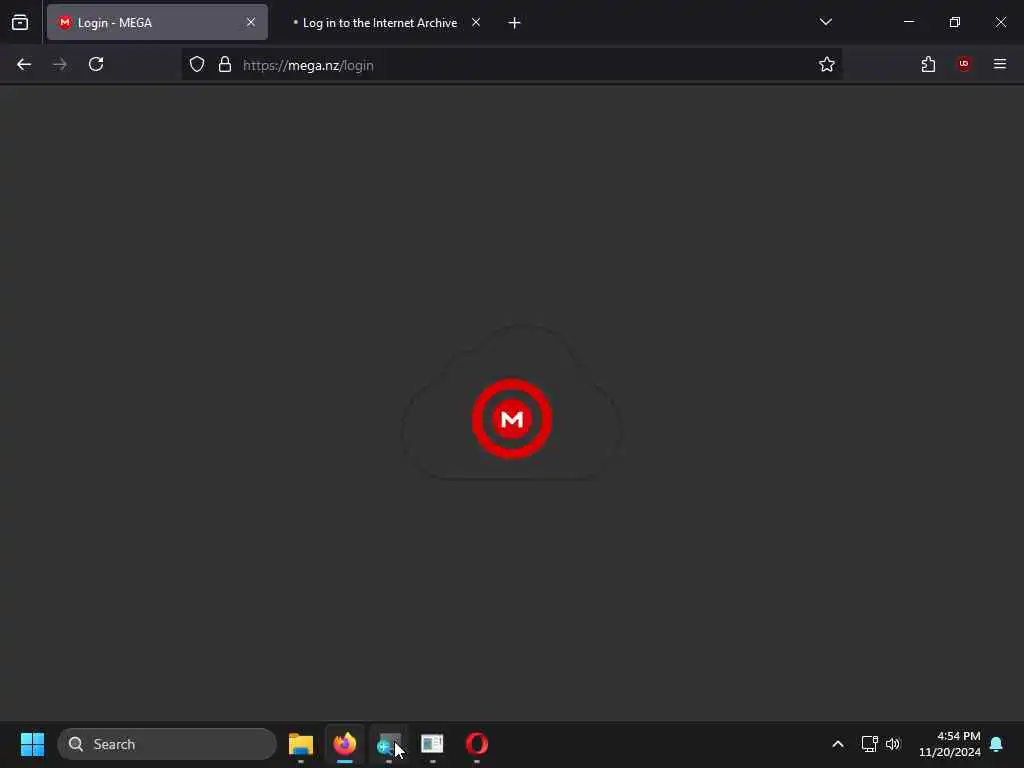1024x768 pixels.
Task: Open the Firefox application menu
Action: pyautogui.click(x=1000, y=64)
